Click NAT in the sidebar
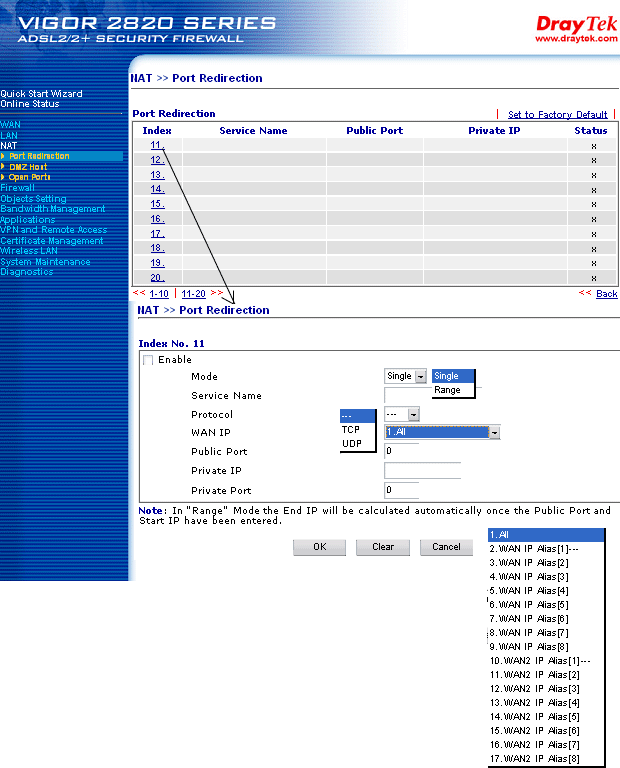620x768 pixels. pos(8,146)
